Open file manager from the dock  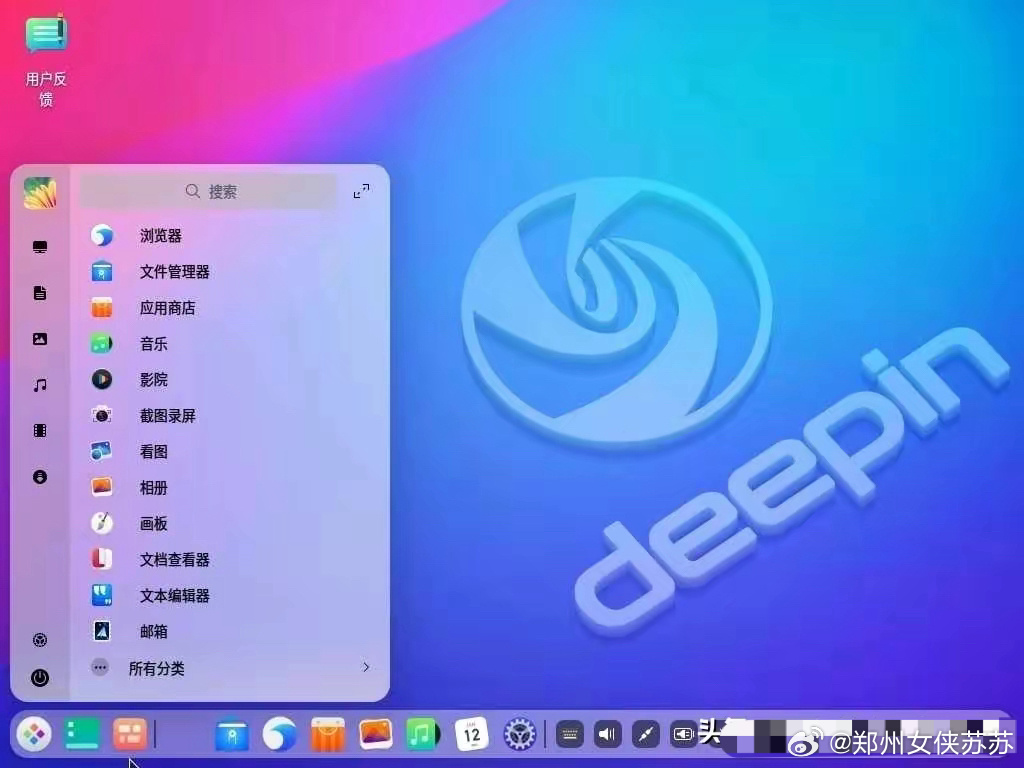[x=232, y=735]
